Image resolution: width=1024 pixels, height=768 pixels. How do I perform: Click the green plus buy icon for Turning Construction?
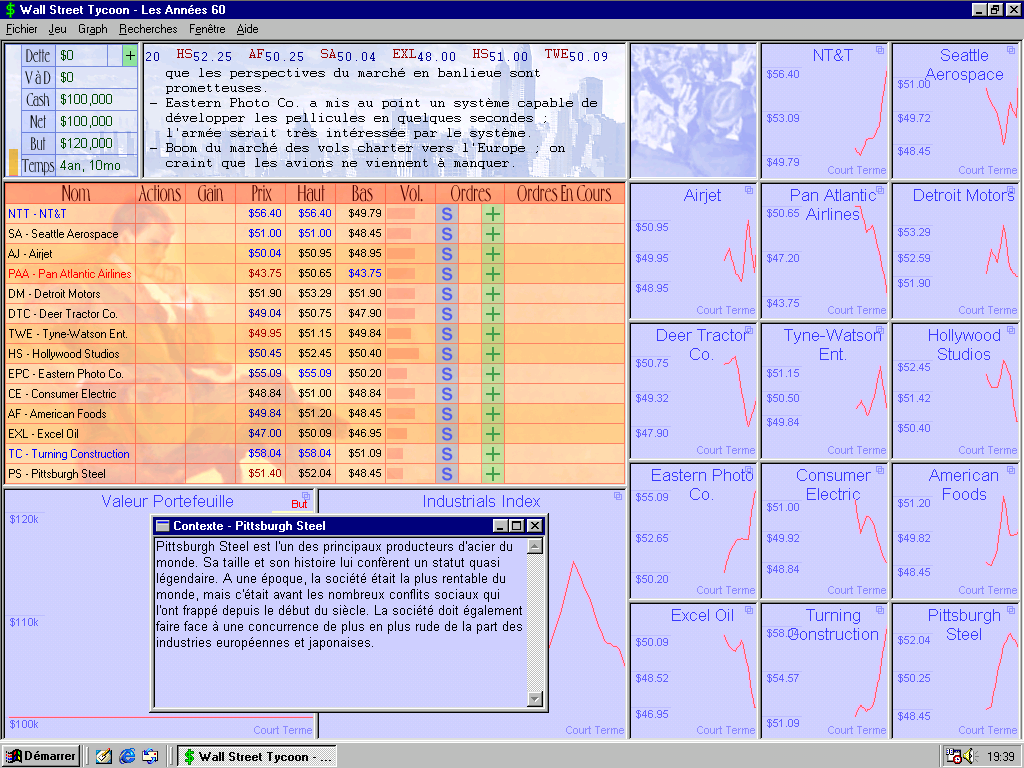pos(493,454)
